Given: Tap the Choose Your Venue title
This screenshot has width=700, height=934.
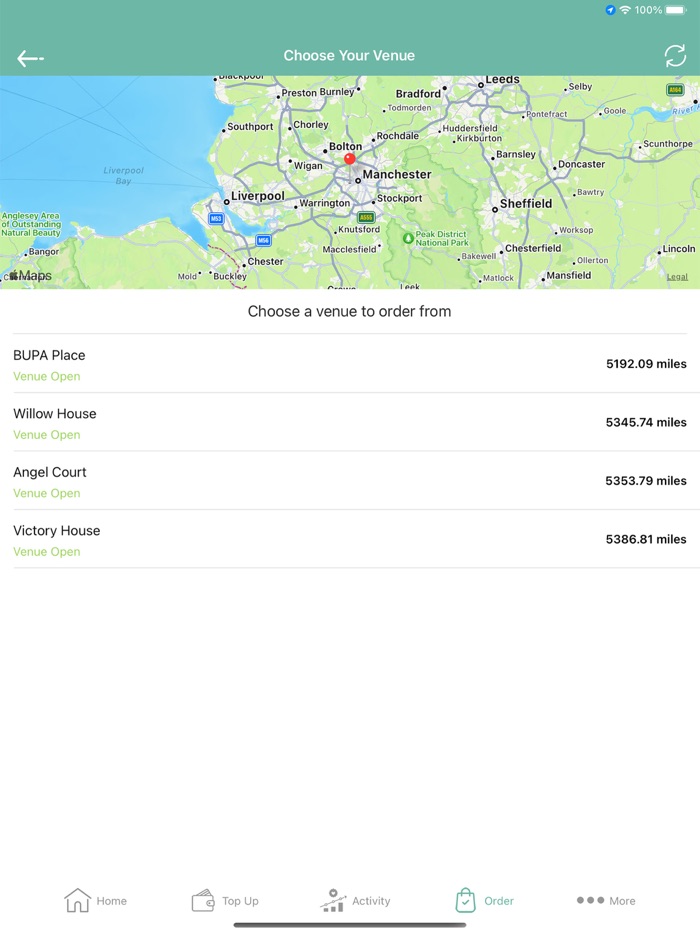Looking at the screenshot, I should [349, 55].
